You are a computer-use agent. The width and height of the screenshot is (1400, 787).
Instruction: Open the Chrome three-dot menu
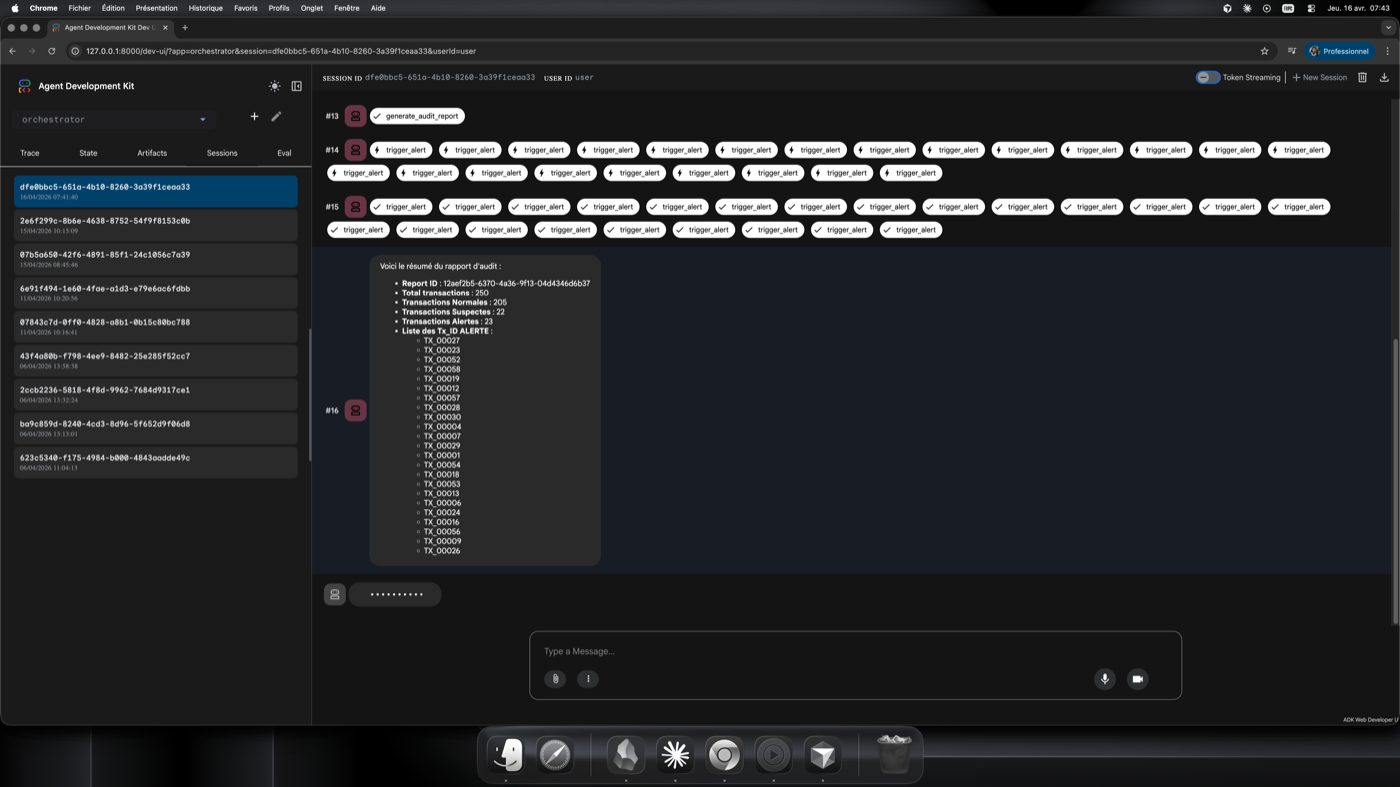1387,51
